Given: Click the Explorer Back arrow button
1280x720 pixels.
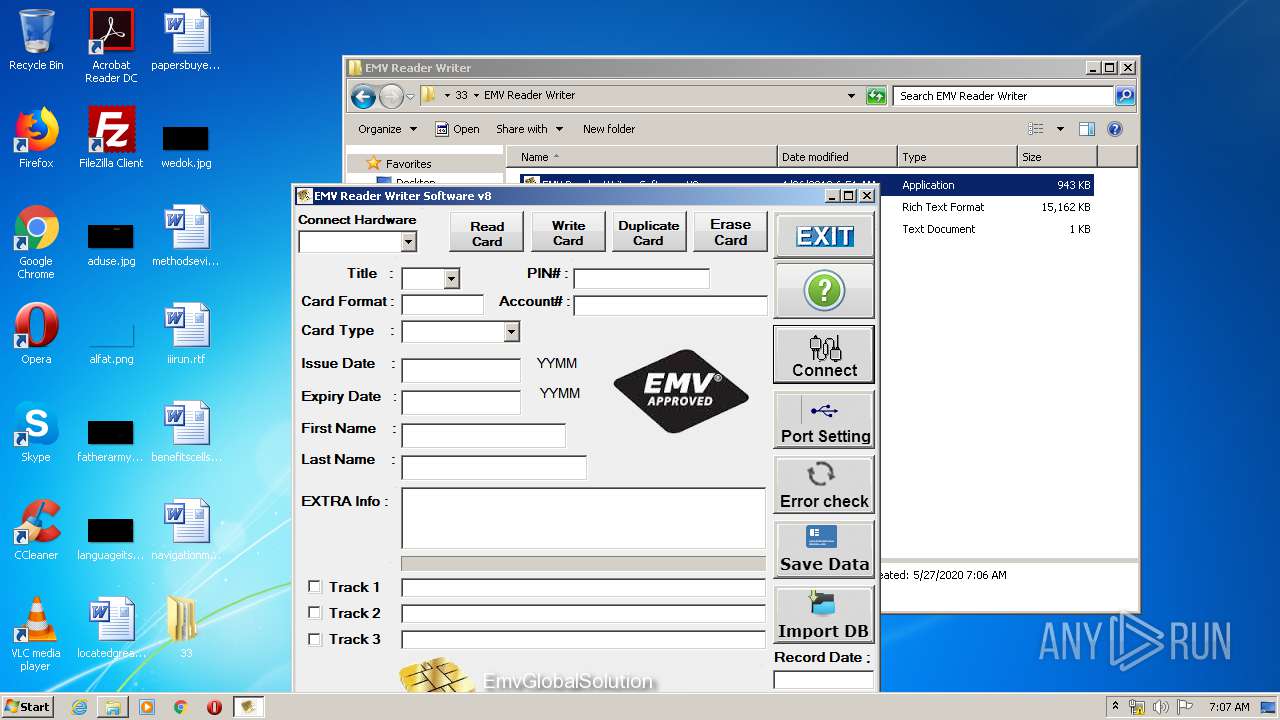Looking at the screenshot, I should point(363,96).
